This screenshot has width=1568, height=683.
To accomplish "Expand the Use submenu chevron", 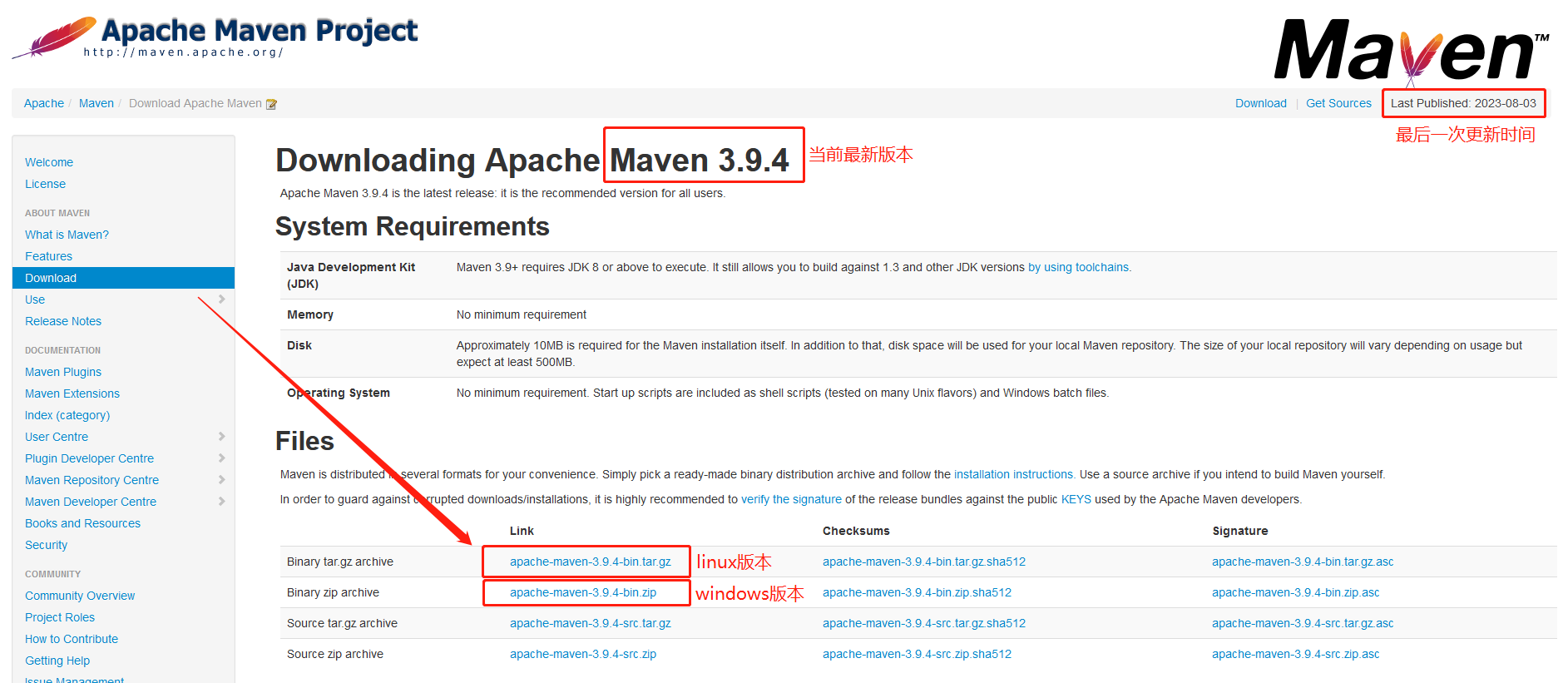I will [221, 299].
